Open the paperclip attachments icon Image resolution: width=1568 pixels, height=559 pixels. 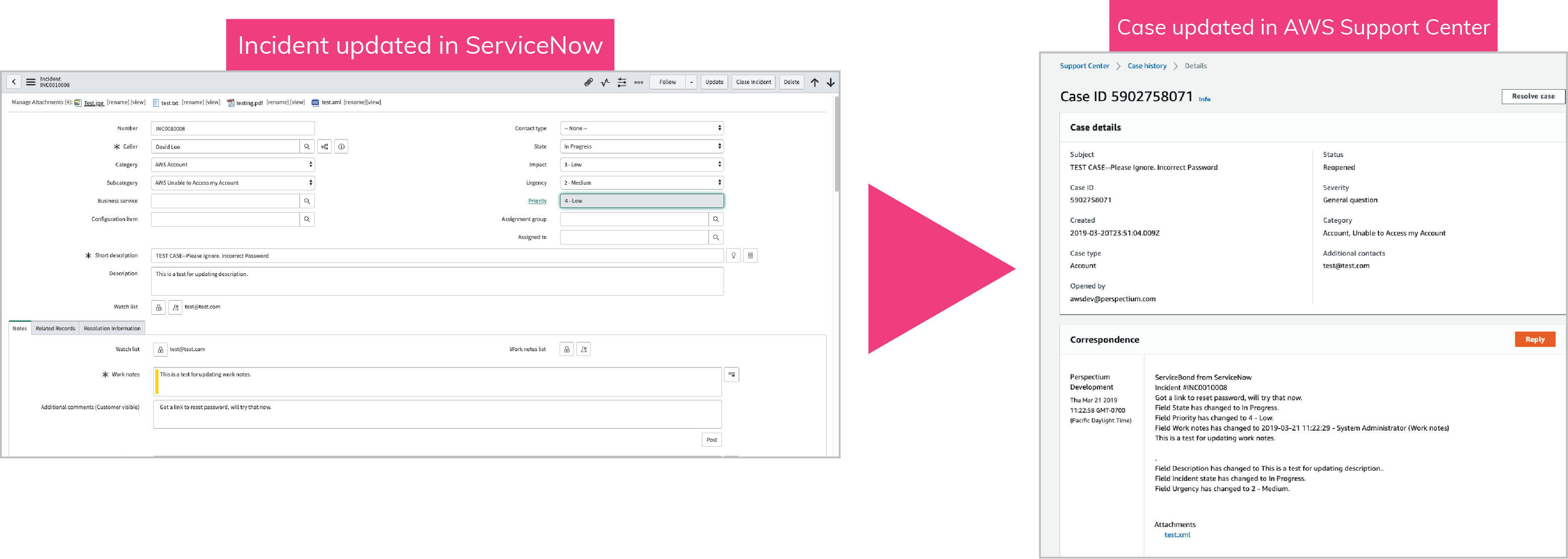click(588, 82)
